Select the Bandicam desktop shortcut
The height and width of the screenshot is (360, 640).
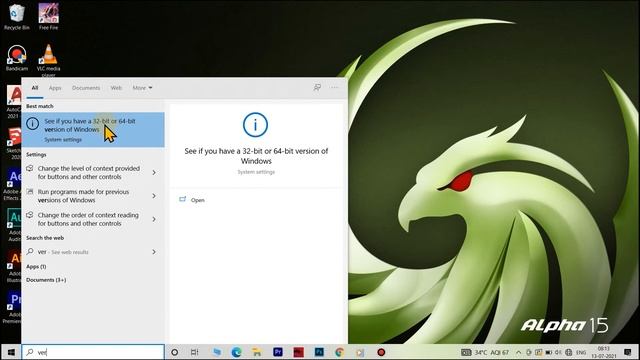click(x=16, y=58)
